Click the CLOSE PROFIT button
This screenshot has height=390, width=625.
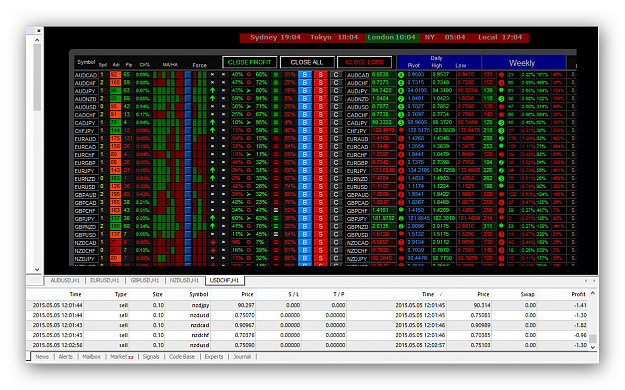click(250, 62)
